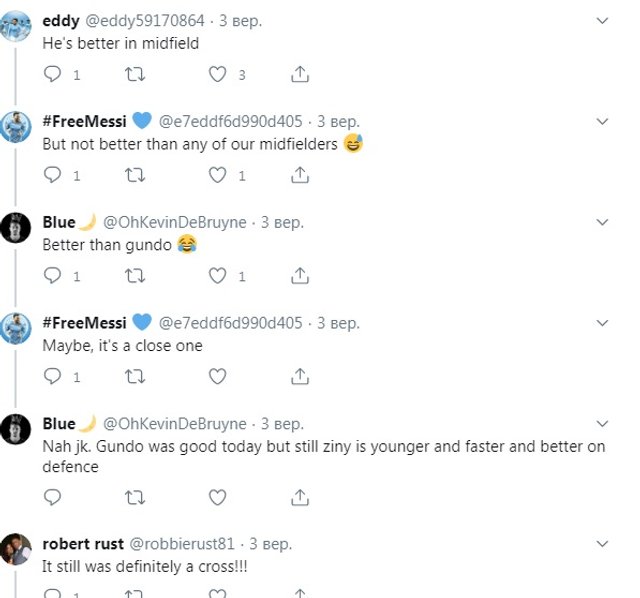The width and height of the screenshot is (640, 598).
Task: Open the @OhKevinDeBruyne handle on "Better than gundo"
Action: [x=175, y=222]
